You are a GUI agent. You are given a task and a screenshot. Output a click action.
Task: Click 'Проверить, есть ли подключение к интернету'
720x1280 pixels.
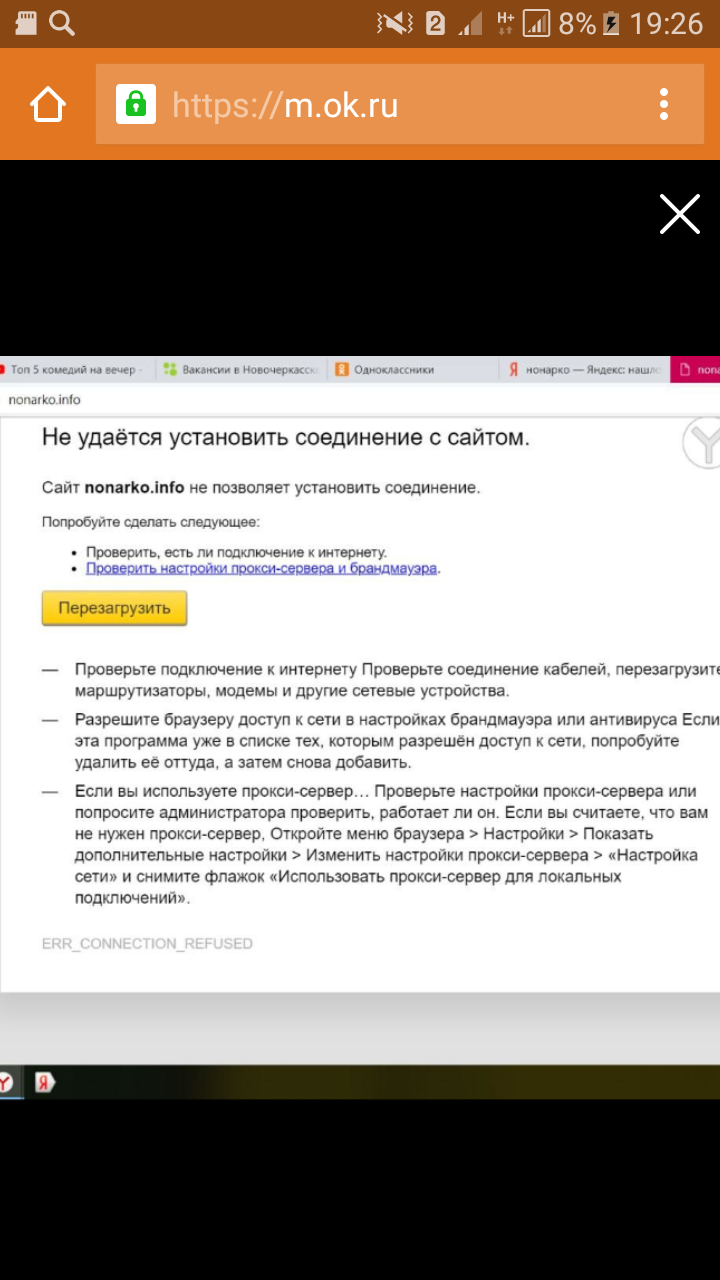[x=236, y=552]
